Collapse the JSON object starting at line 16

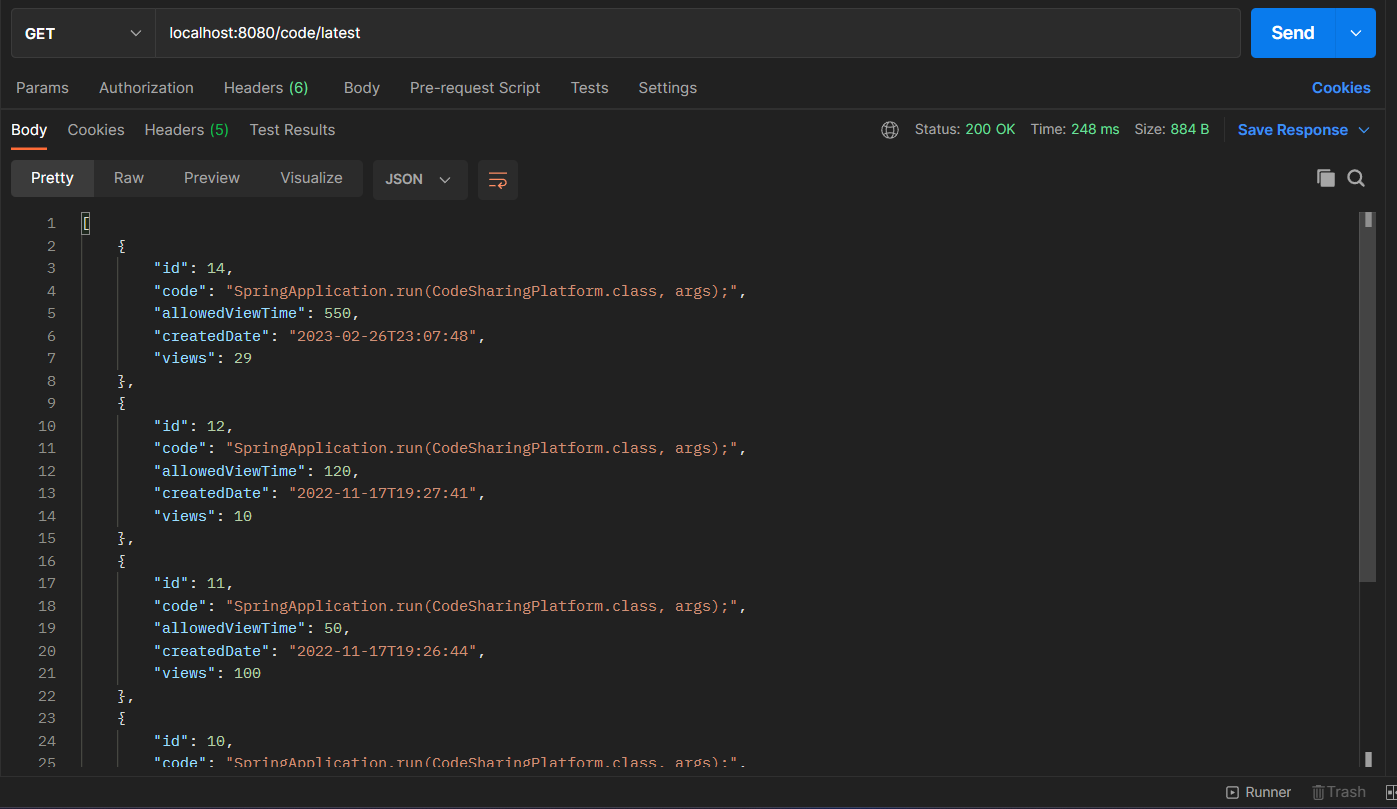[121, 561]
